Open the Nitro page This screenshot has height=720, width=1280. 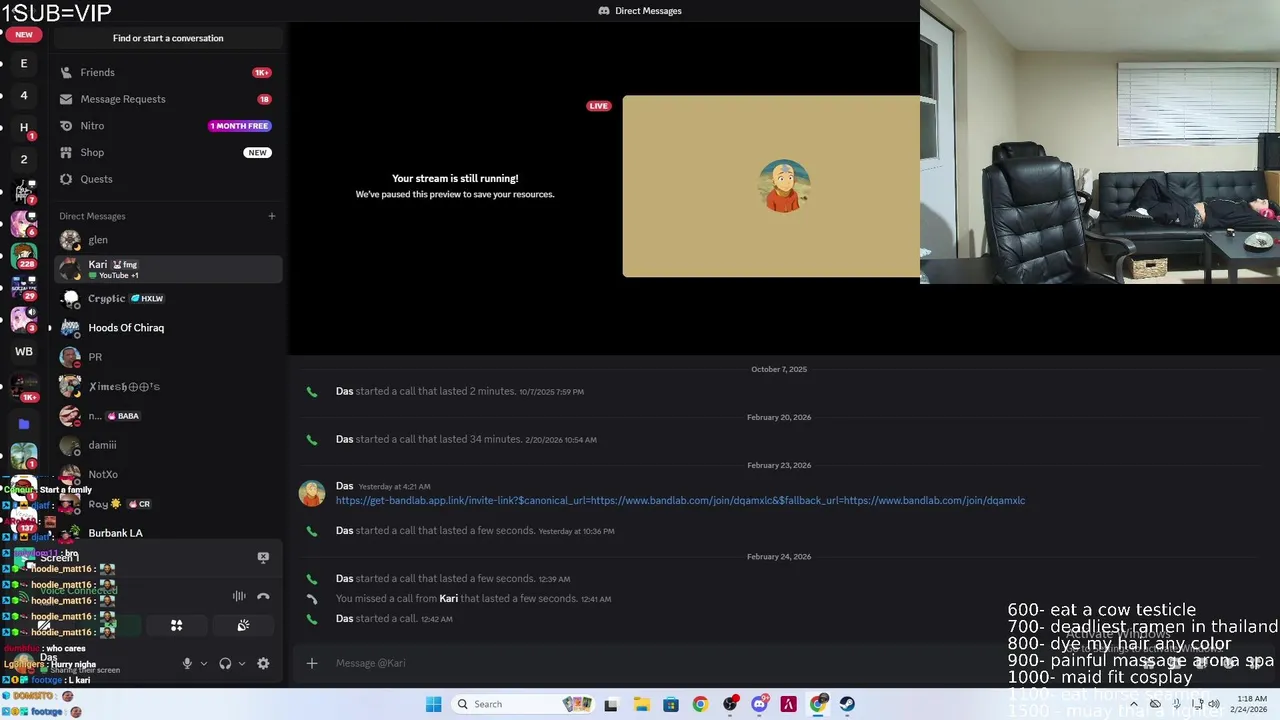tap(168, 126)
